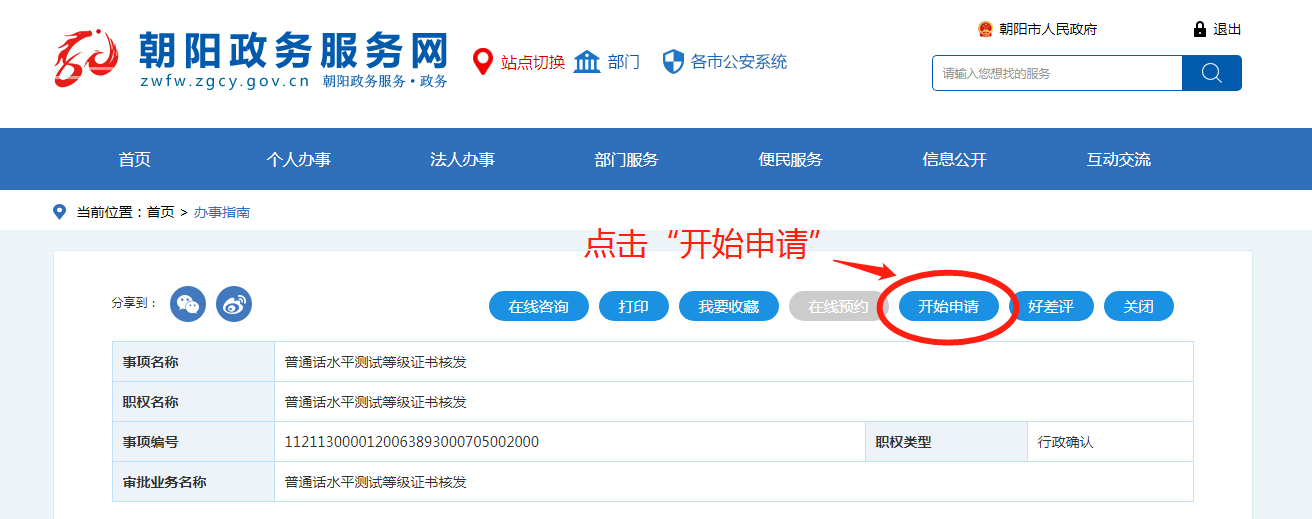Open the 信息公开 navigation item
The image size is (1312, 519).
click(x=954, y=160)
